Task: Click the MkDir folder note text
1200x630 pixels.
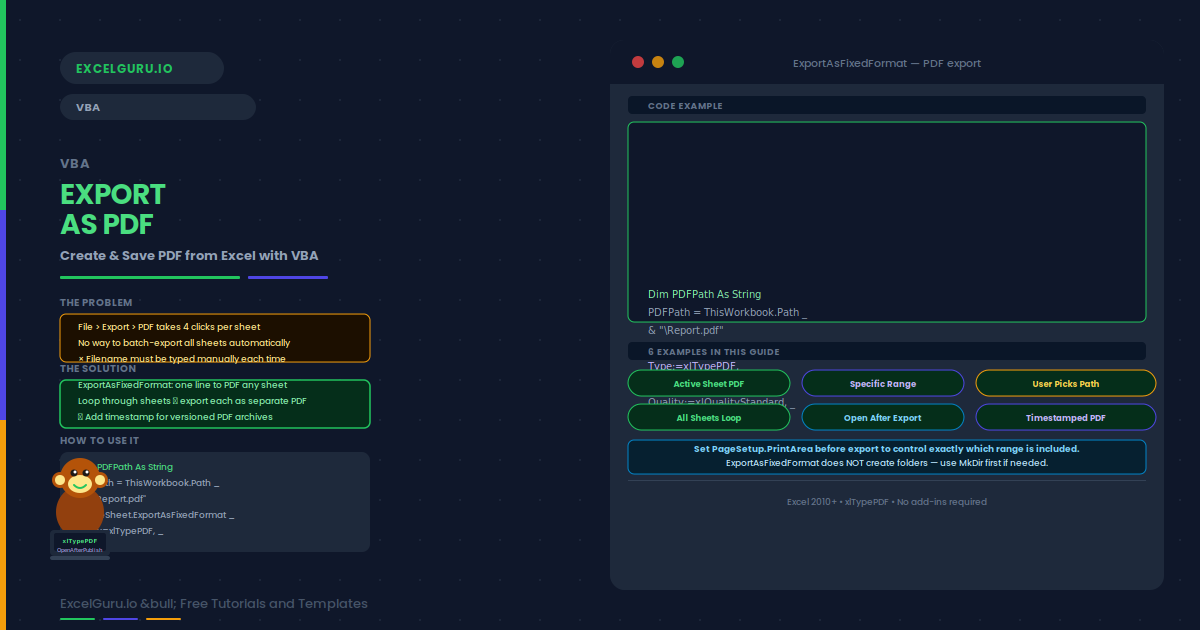Action: [887, 463]
